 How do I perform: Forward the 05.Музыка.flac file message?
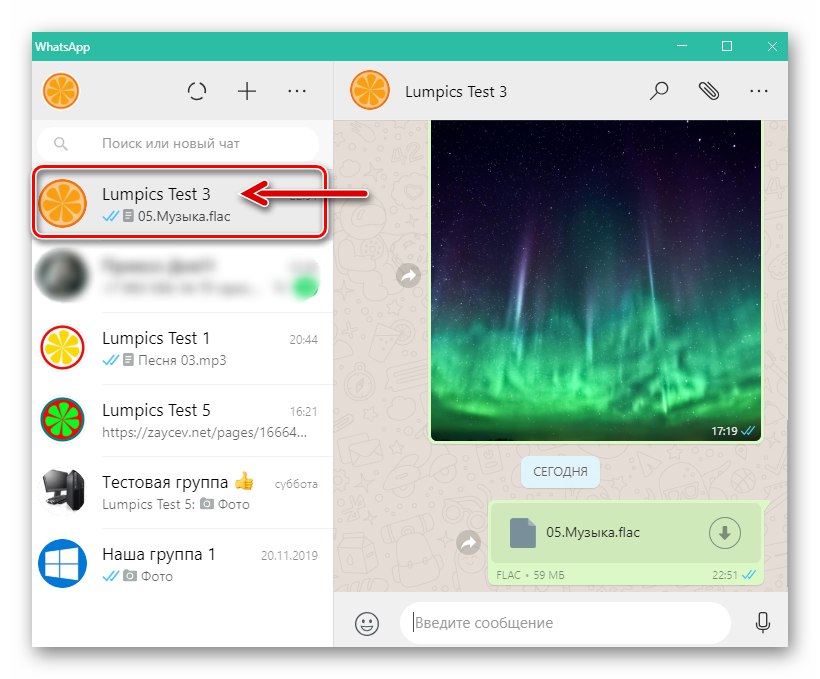(469, 542)
